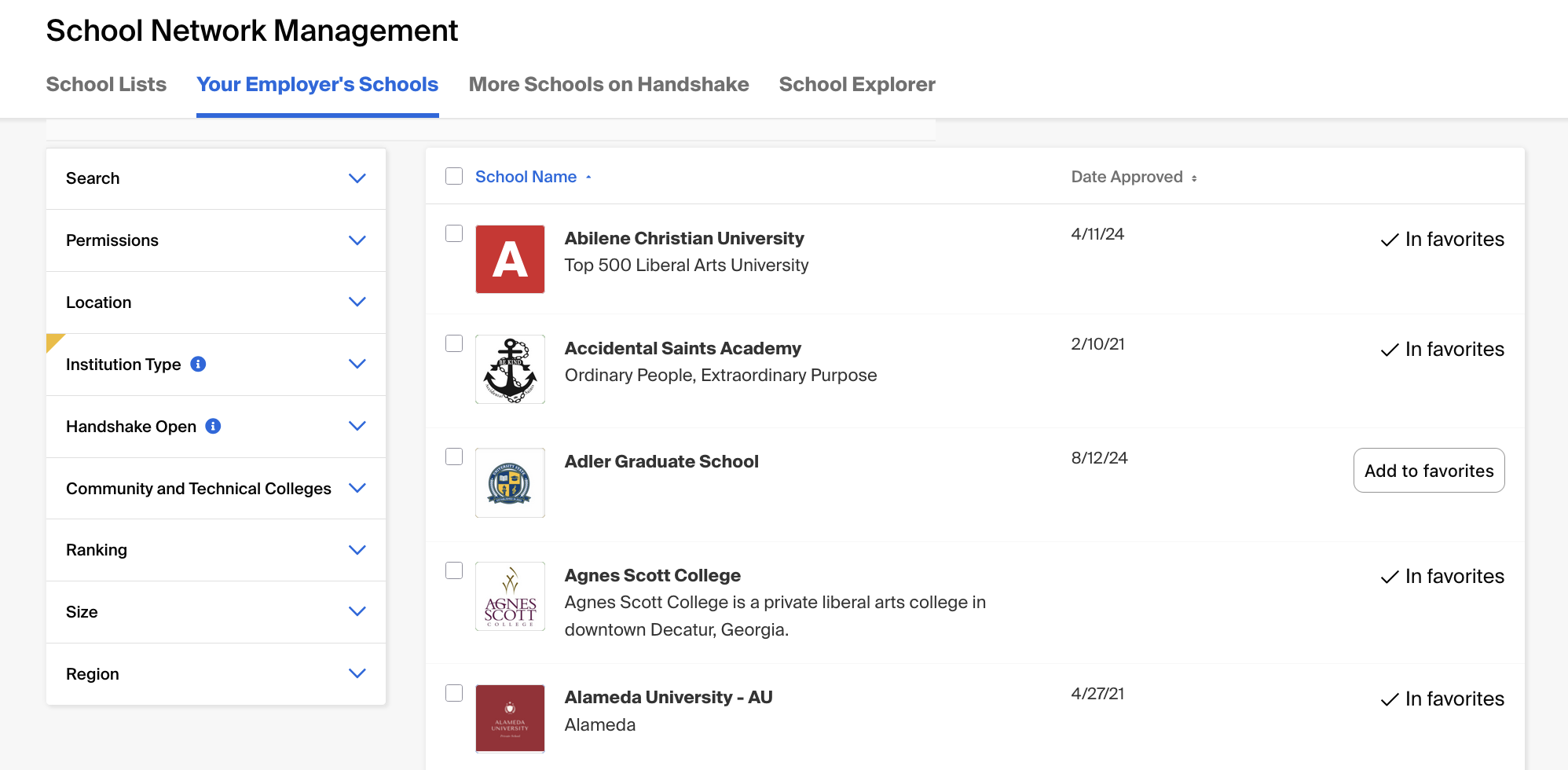
Task: Toggle the select-all schools checkbox
Action: coord(454,176)
